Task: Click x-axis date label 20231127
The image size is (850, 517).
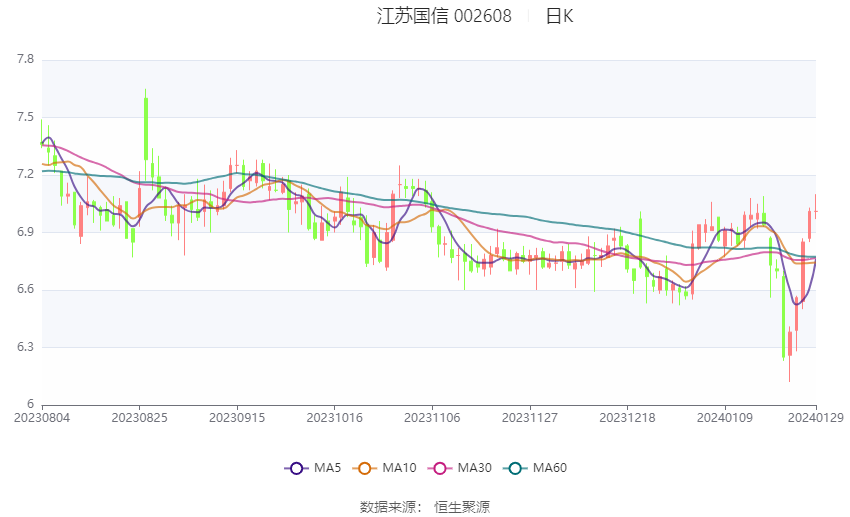Action: coord(530,418)
